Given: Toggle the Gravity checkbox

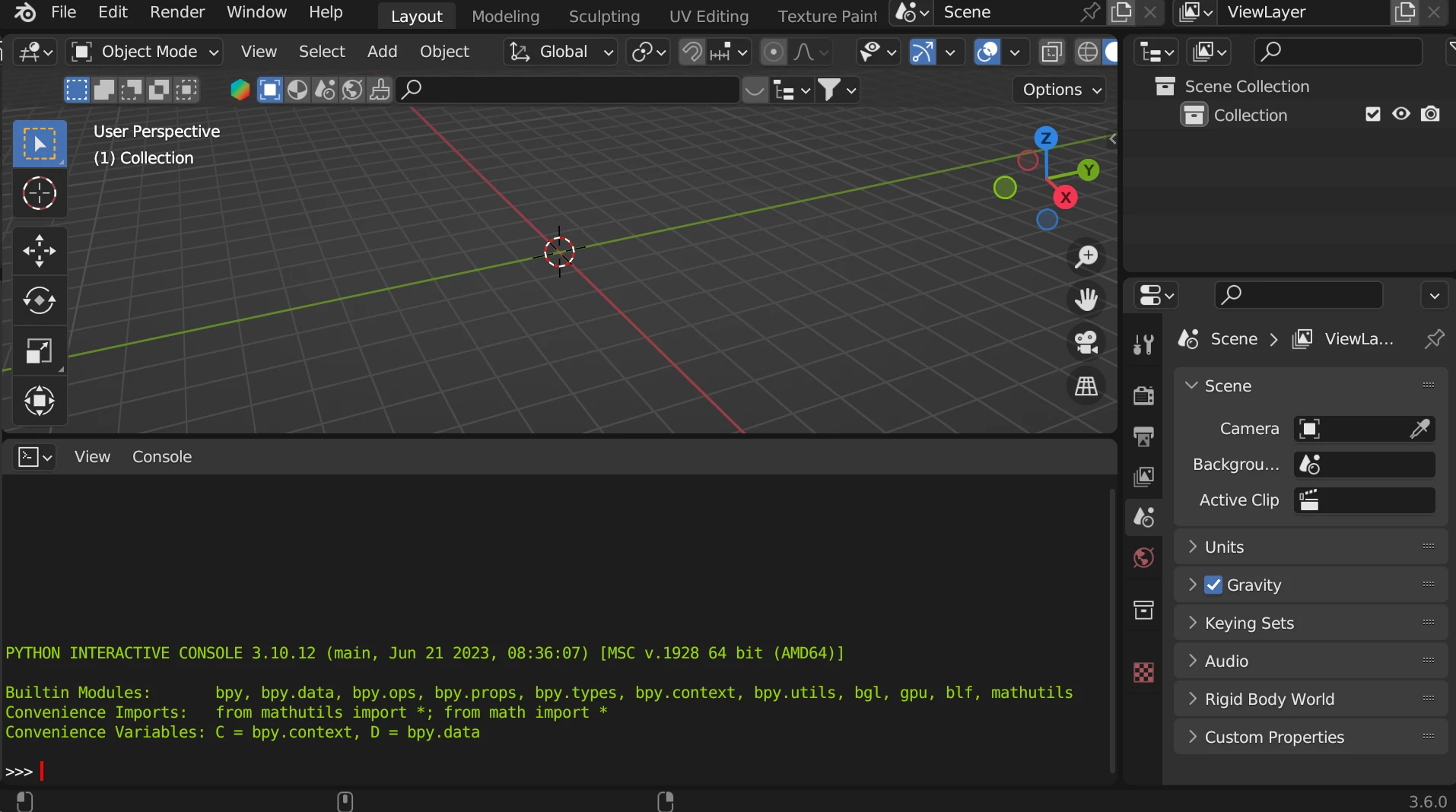Looking at the screenshot, I should coord(1213,585).
